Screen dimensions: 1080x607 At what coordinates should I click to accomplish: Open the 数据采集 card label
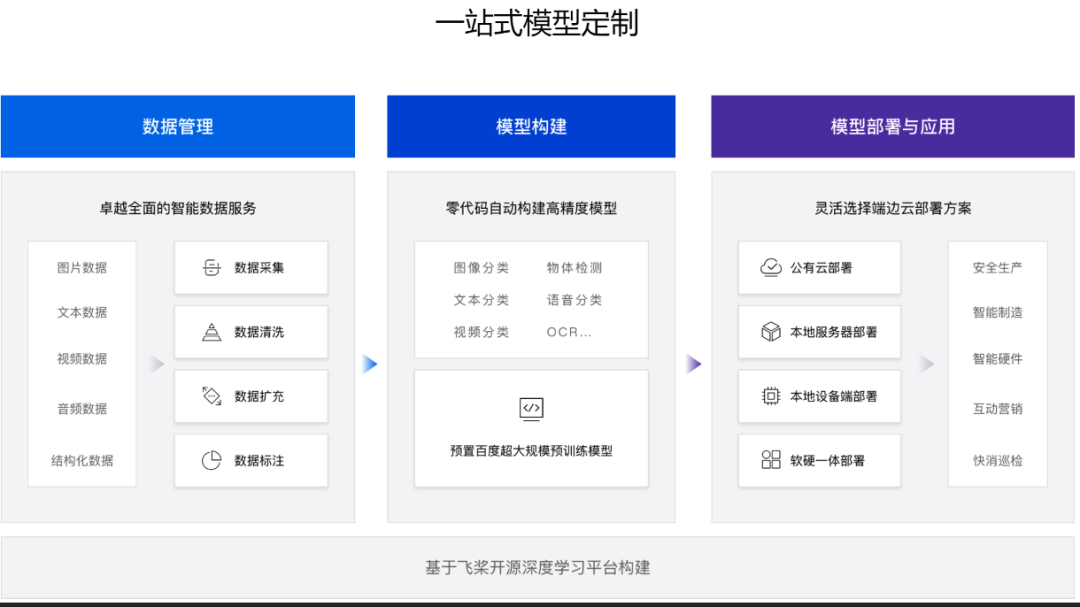click(x=259, y=268)
